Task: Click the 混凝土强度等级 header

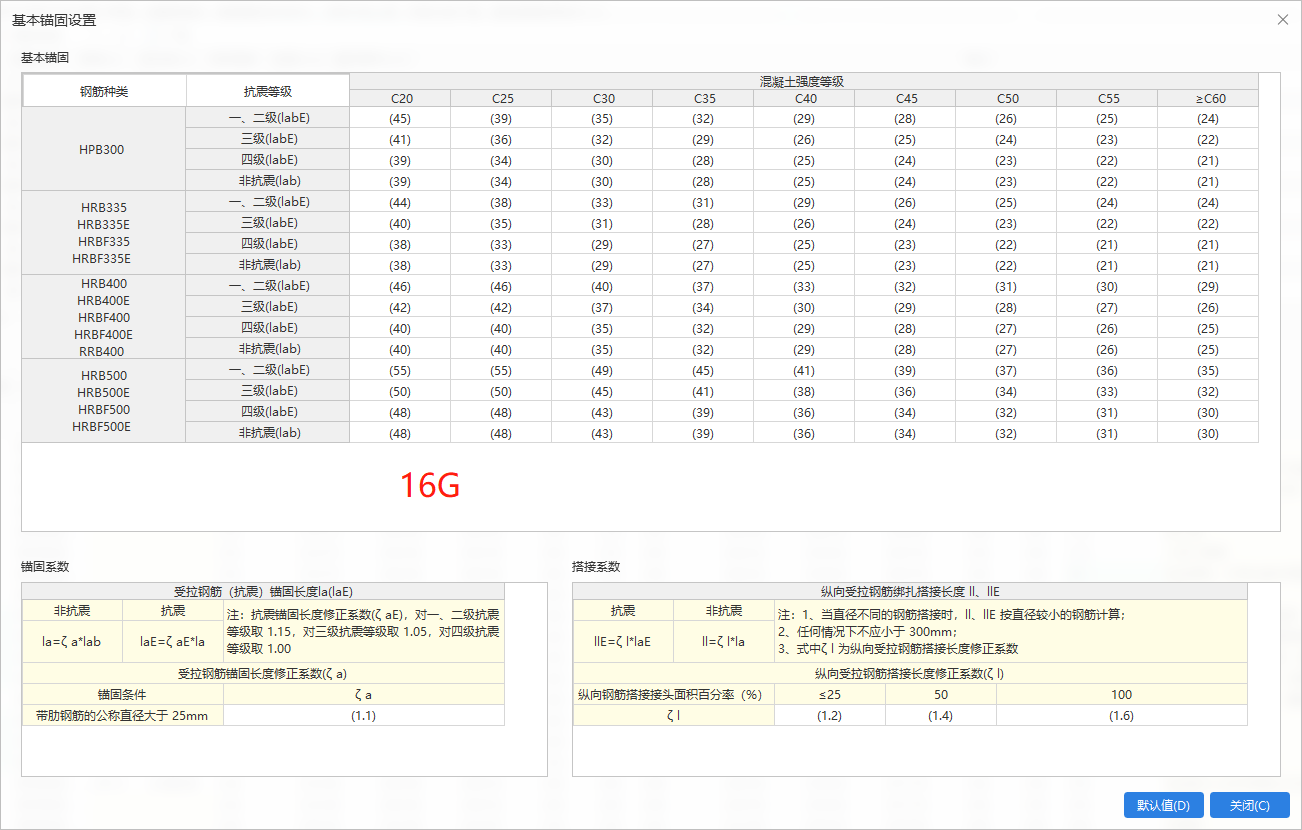Action: click(x=804, y=81)
